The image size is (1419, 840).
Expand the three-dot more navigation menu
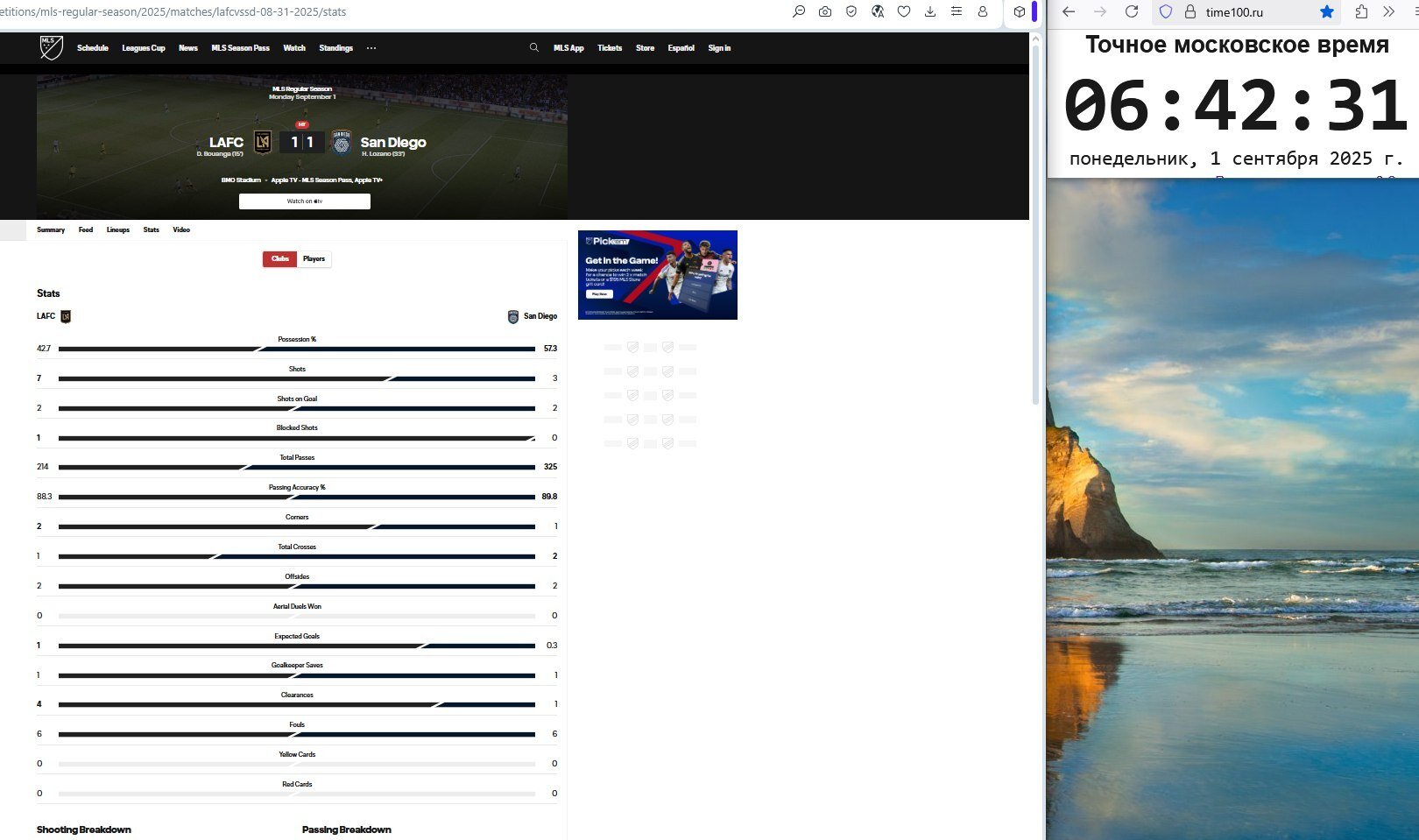pos(371,48)
